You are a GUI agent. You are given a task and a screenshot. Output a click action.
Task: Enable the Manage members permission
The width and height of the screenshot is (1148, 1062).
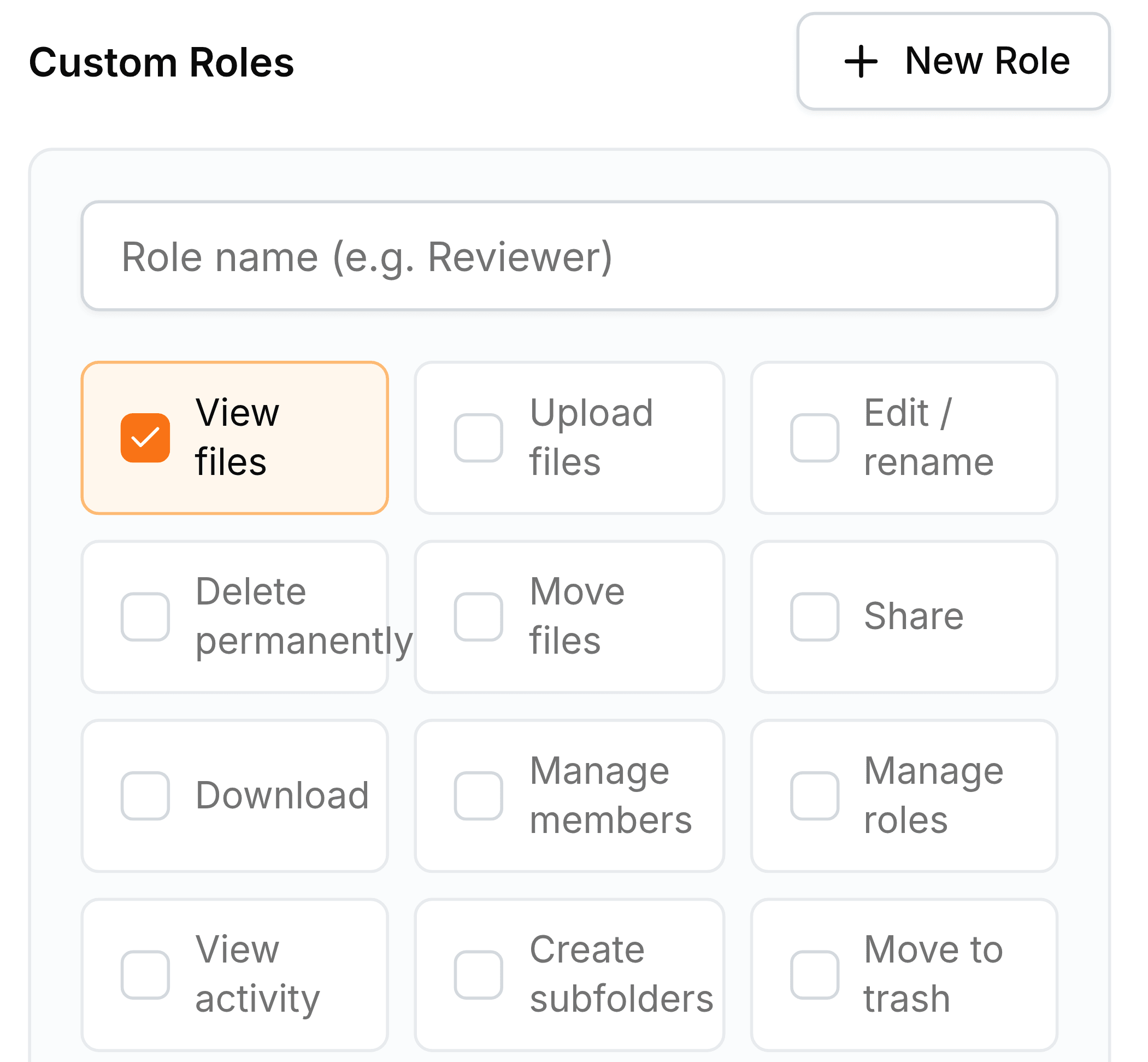pos(478,795)
